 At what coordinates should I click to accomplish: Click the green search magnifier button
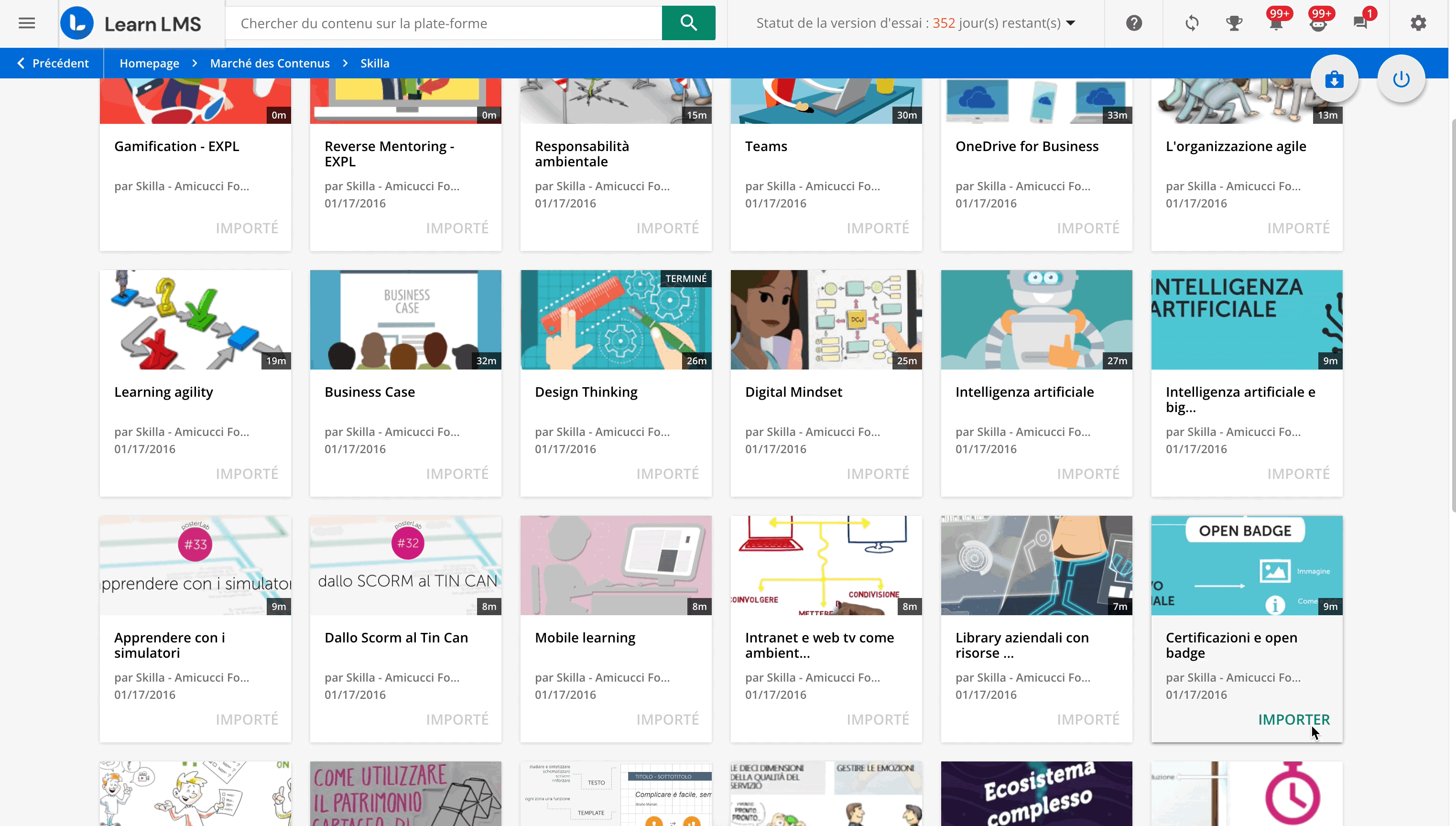click(x=688, y=23)
